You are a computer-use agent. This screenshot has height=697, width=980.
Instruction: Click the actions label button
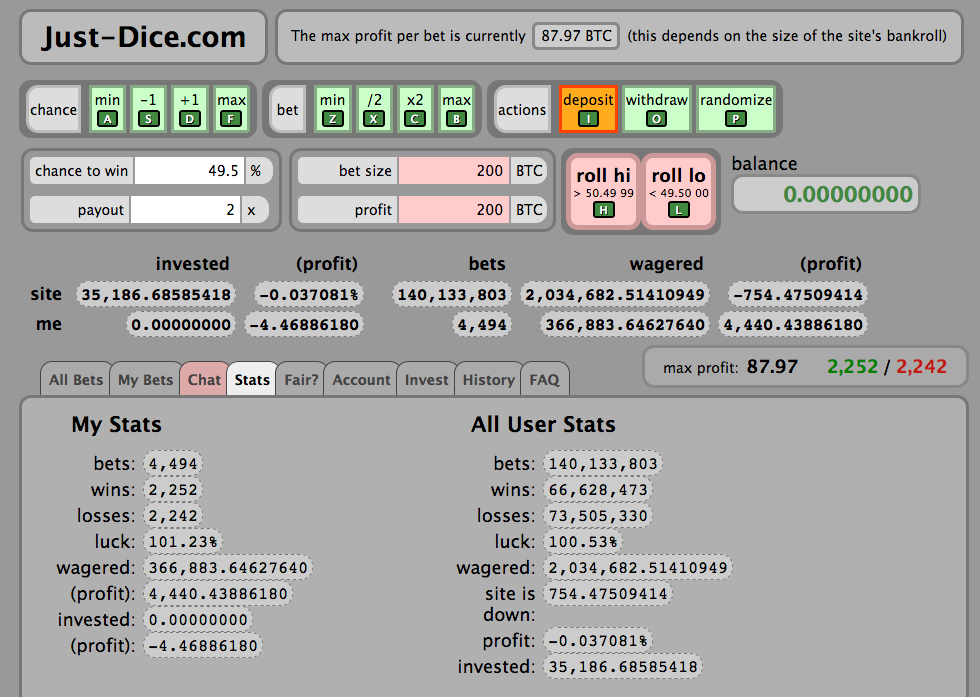tap(522, 109)
